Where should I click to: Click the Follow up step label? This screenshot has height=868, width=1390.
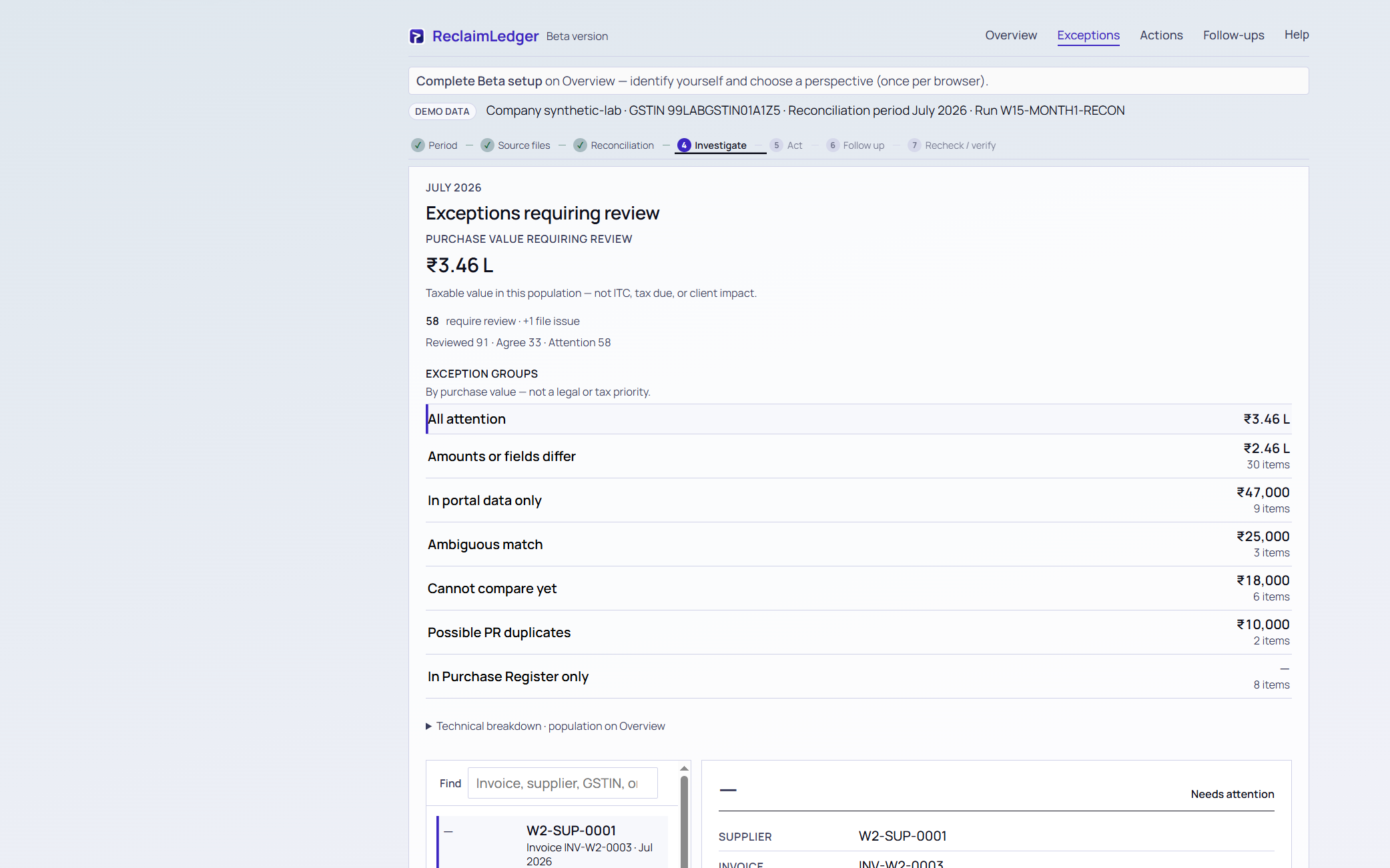(x=863, y=145)
